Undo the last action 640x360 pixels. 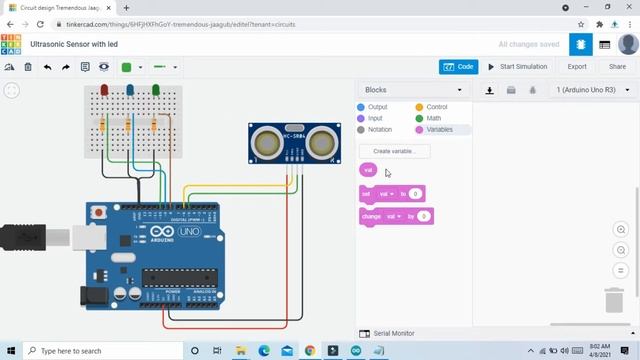[47, 67]
